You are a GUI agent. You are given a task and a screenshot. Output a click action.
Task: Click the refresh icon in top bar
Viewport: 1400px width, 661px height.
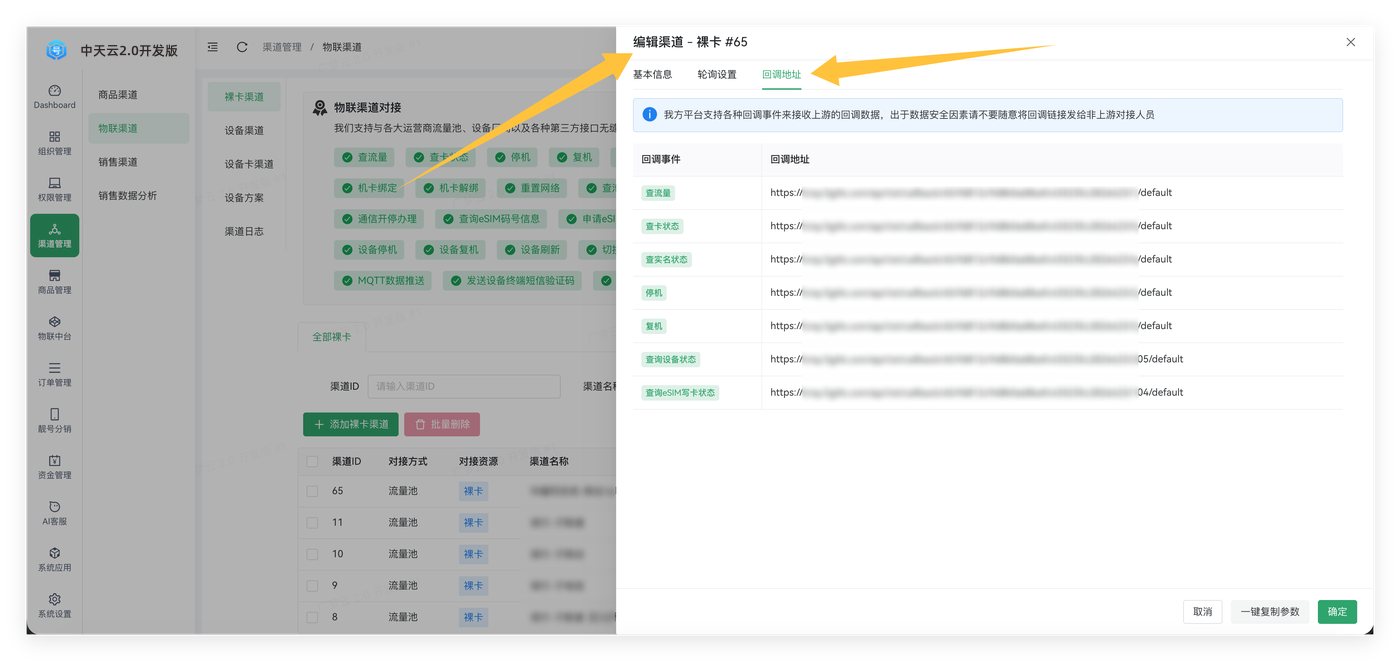(242, 47)
